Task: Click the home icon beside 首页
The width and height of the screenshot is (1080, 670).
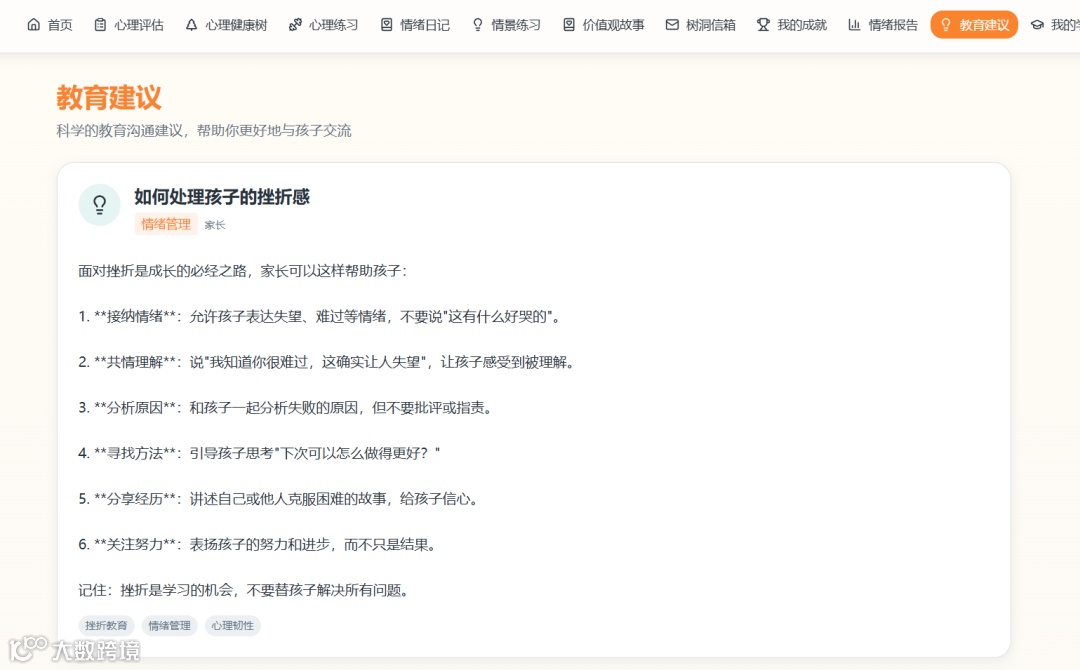Action: [x=33, y=25]
